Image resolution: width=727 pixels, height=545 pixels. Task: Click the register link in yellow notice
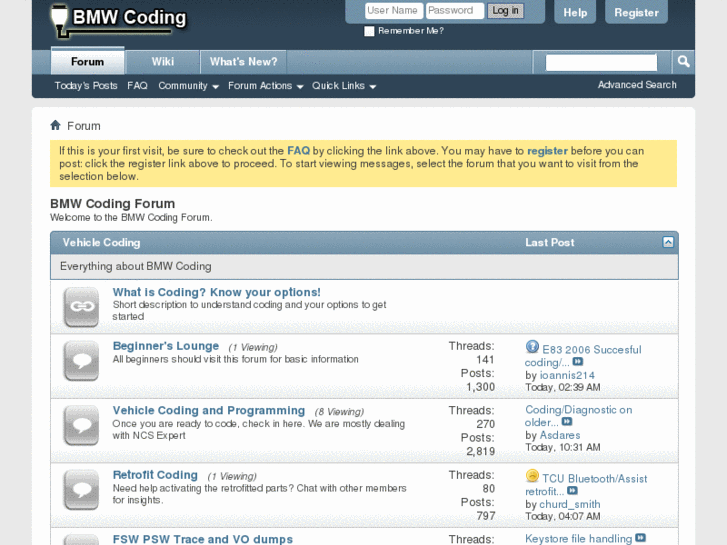click(547, 151)
